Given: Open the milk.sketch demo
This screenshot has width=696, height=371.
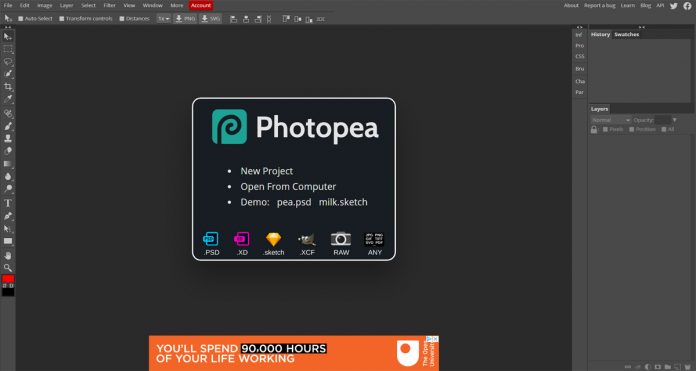Looking at the screenshot, I should (343, 202).
